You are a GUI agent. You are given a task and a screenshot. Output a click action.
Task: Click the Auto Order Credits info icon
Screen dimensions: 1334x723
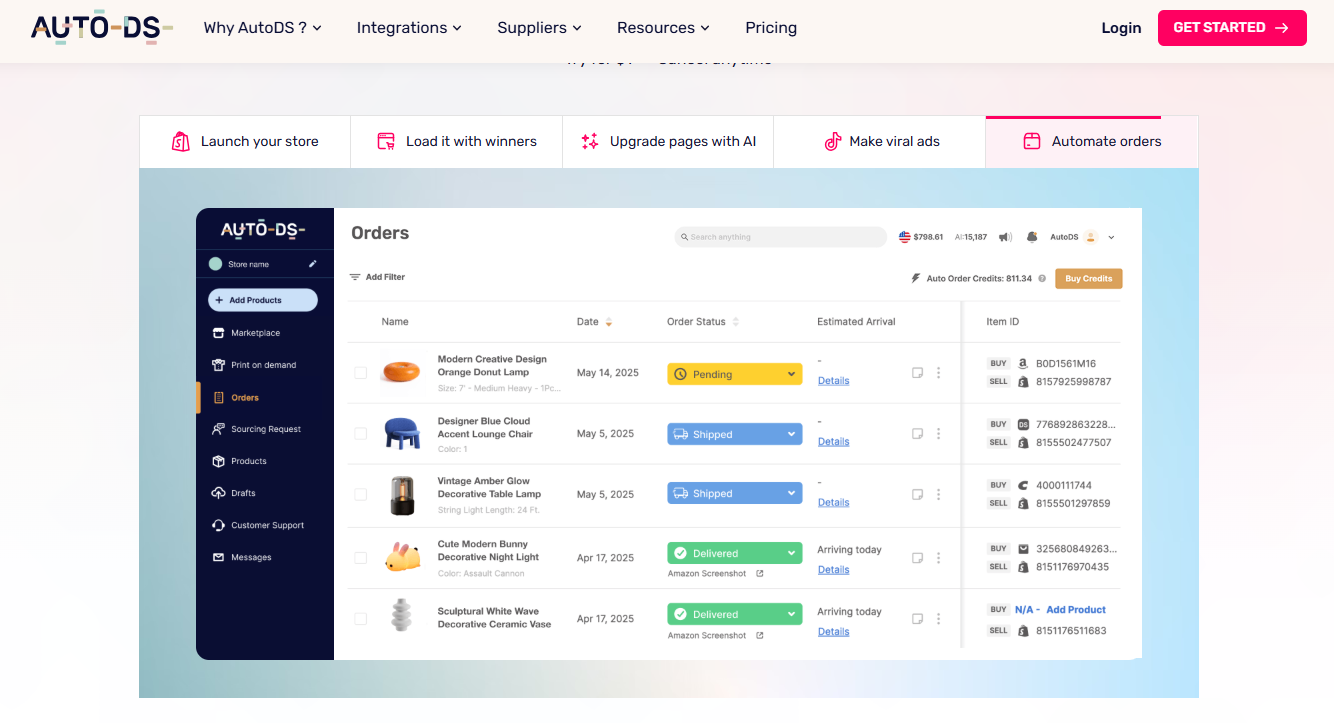tap(1042, 279)
